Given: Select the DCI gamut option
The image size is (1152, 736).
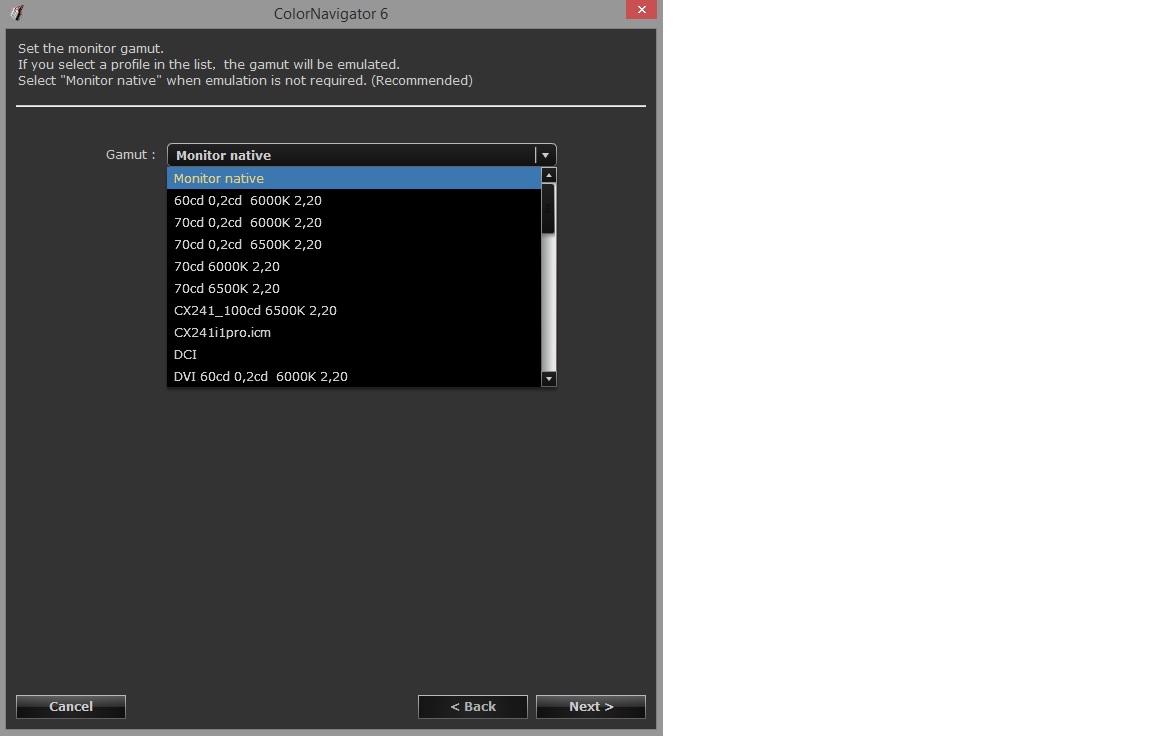Looking at the screenshot, I should 353,355.
